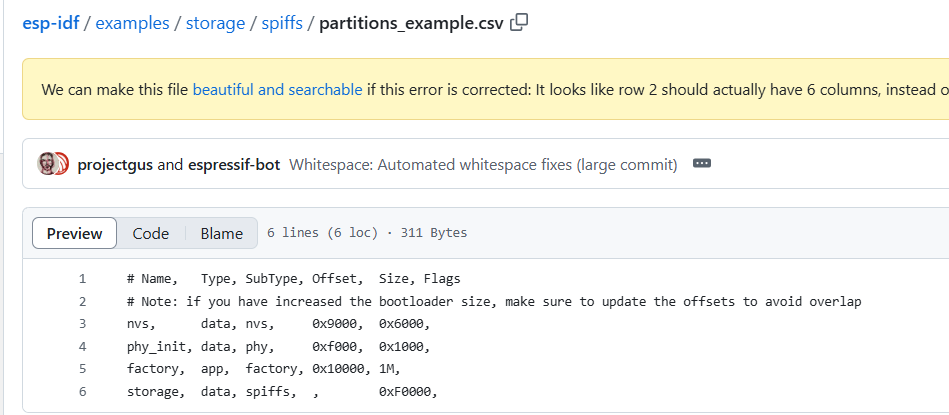This screenshot has width=949, height=415.
Task: Navigate to the storage folder breadcrumb
Action: click(214, 23)
